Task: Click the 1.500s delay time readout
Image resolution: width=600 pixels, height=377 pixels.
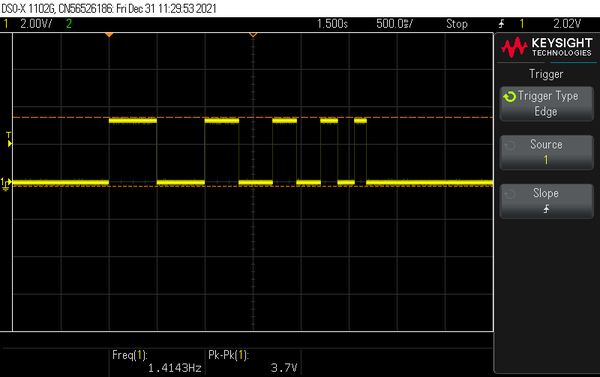Action: coord(332,24)
